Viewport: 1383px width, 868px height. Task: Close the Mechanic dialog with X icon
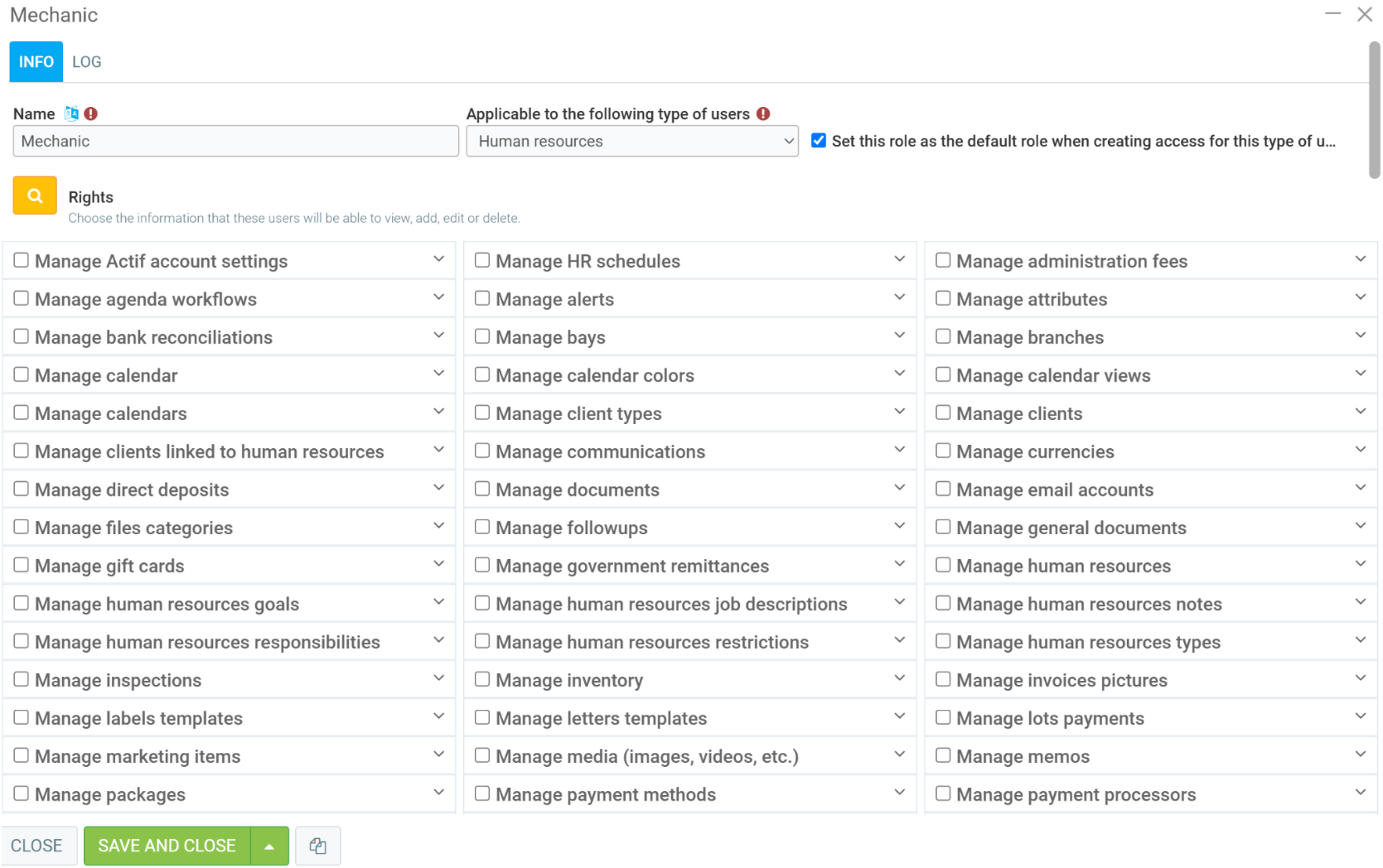click(x=1364, y=14)
